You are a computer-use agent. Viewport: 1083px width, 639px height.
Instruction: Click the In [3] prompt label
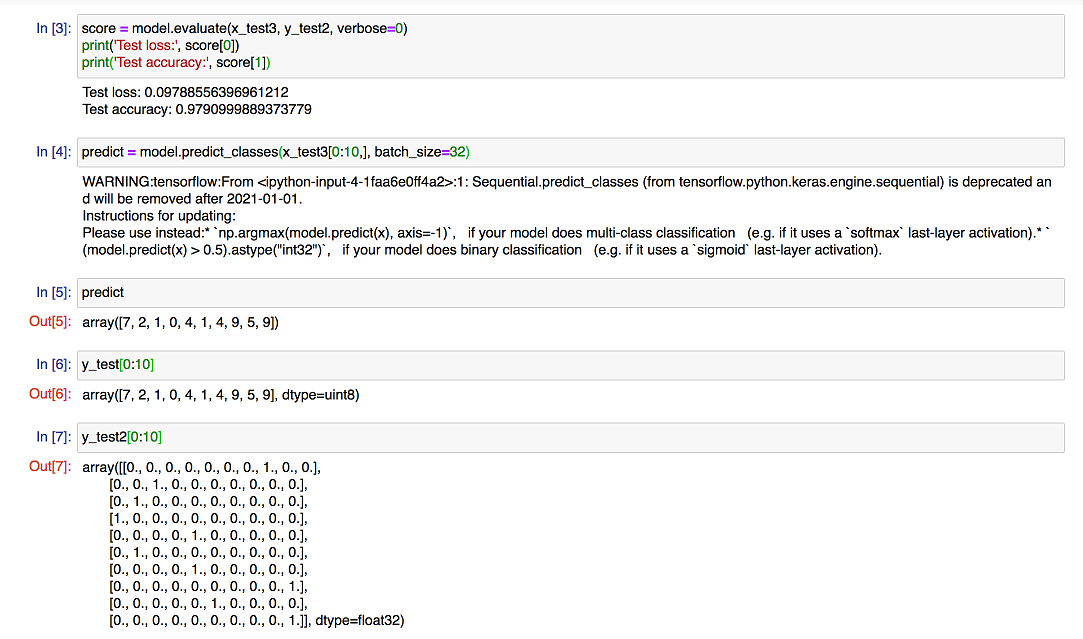click(53, 28)
